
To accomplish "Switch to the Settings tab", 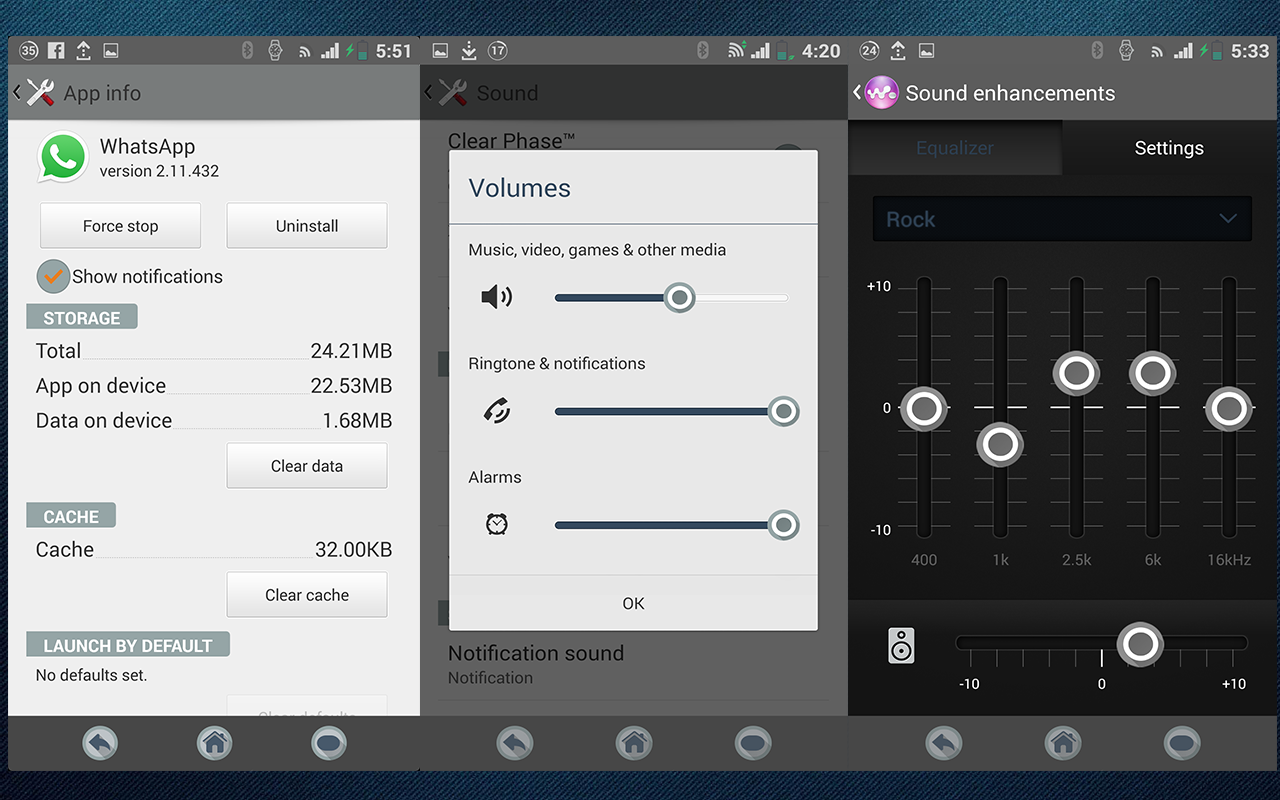I will point(1169,148).
